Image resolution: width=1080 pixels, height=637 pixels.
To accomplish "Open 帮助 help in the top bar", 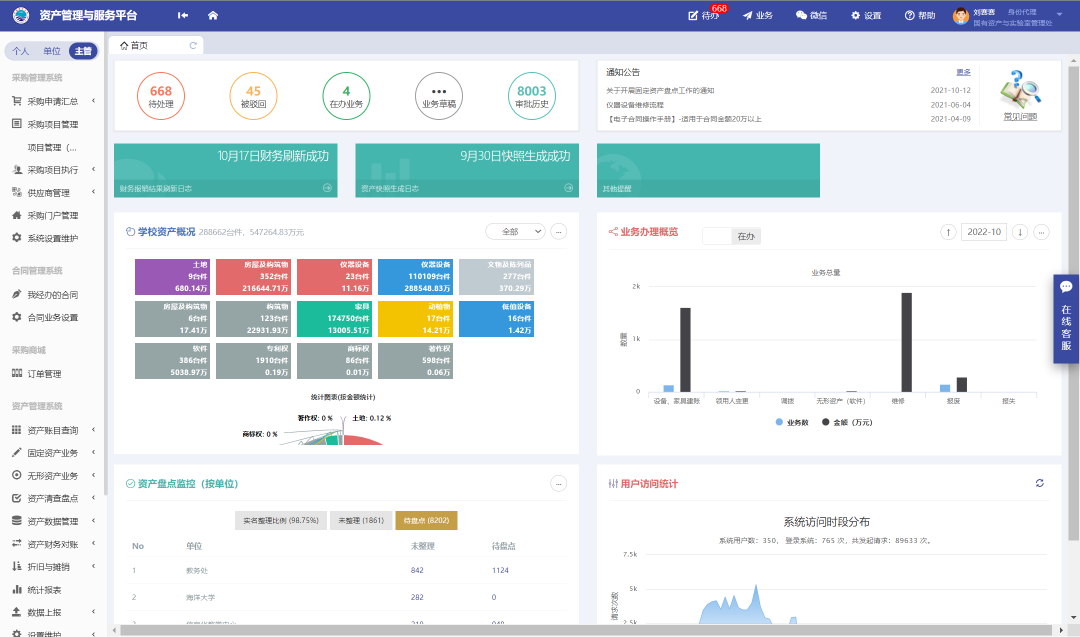I will click(x=920, y=15).
